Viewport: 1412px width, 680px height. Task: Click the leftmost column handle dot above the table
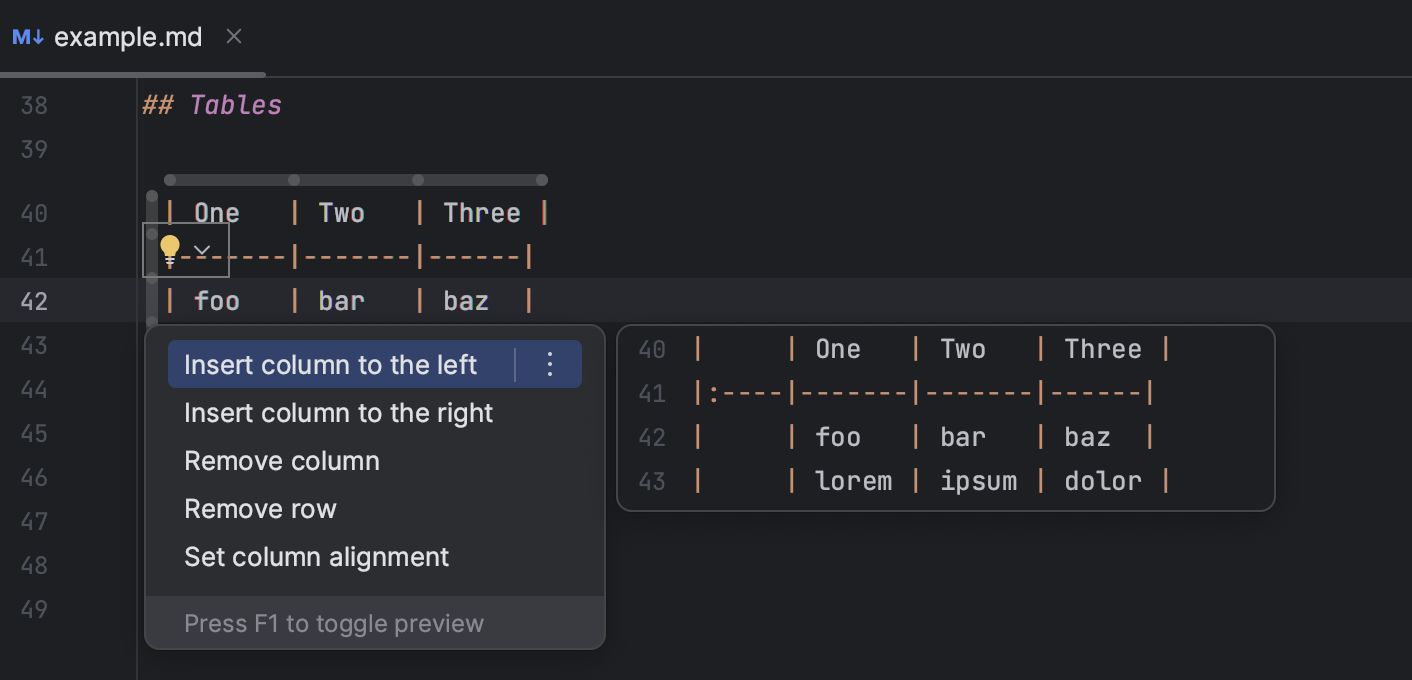click(169, 179)
